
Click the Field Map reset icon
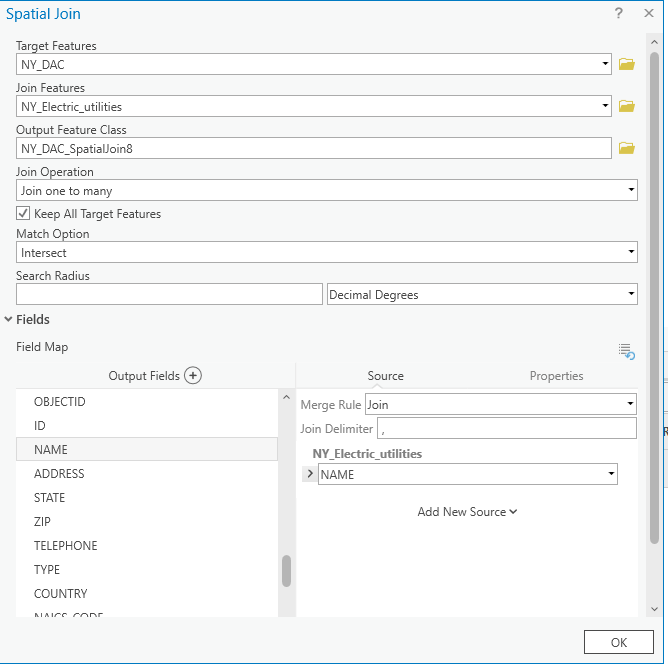pos(627,351)
